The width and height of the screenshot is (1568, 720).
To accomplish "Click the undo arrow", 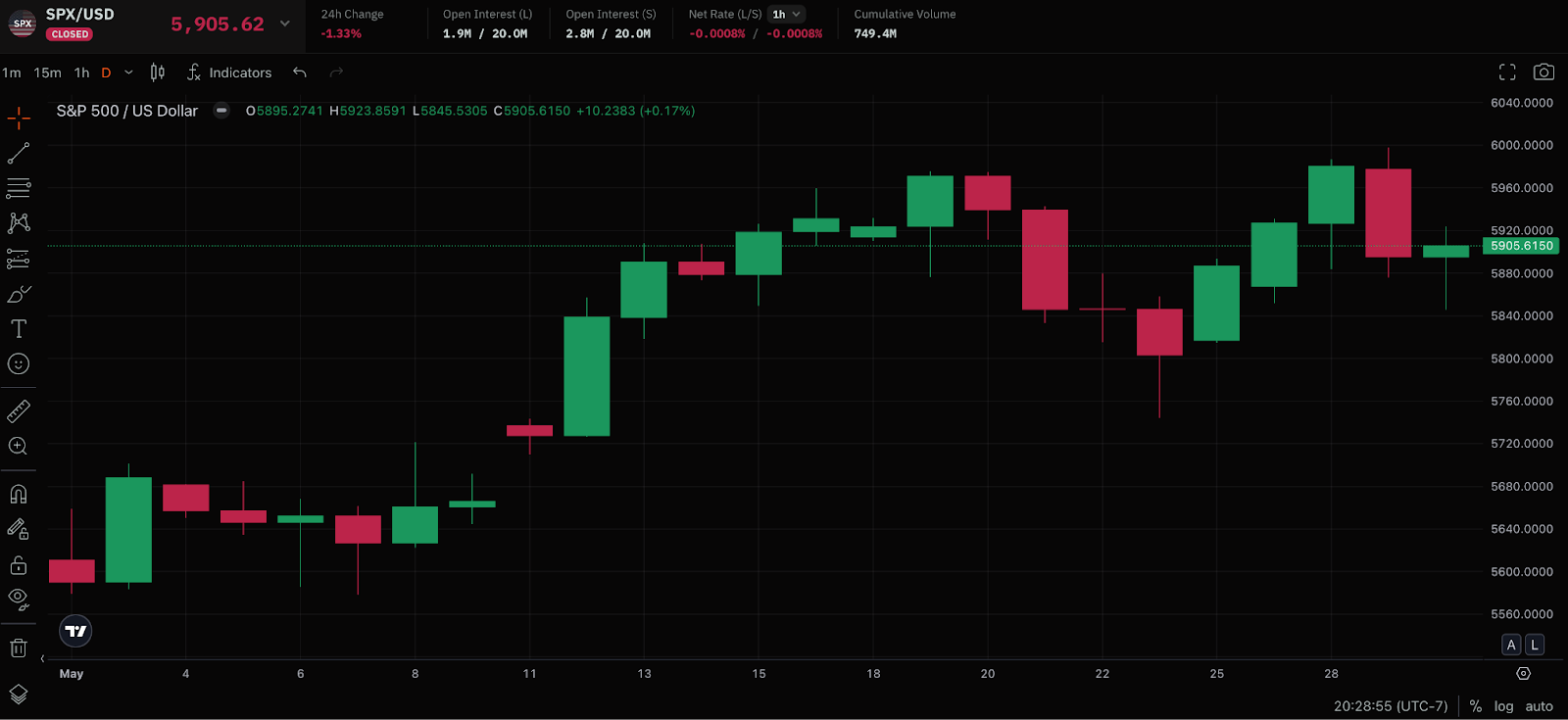I will [x=300, y=72].
